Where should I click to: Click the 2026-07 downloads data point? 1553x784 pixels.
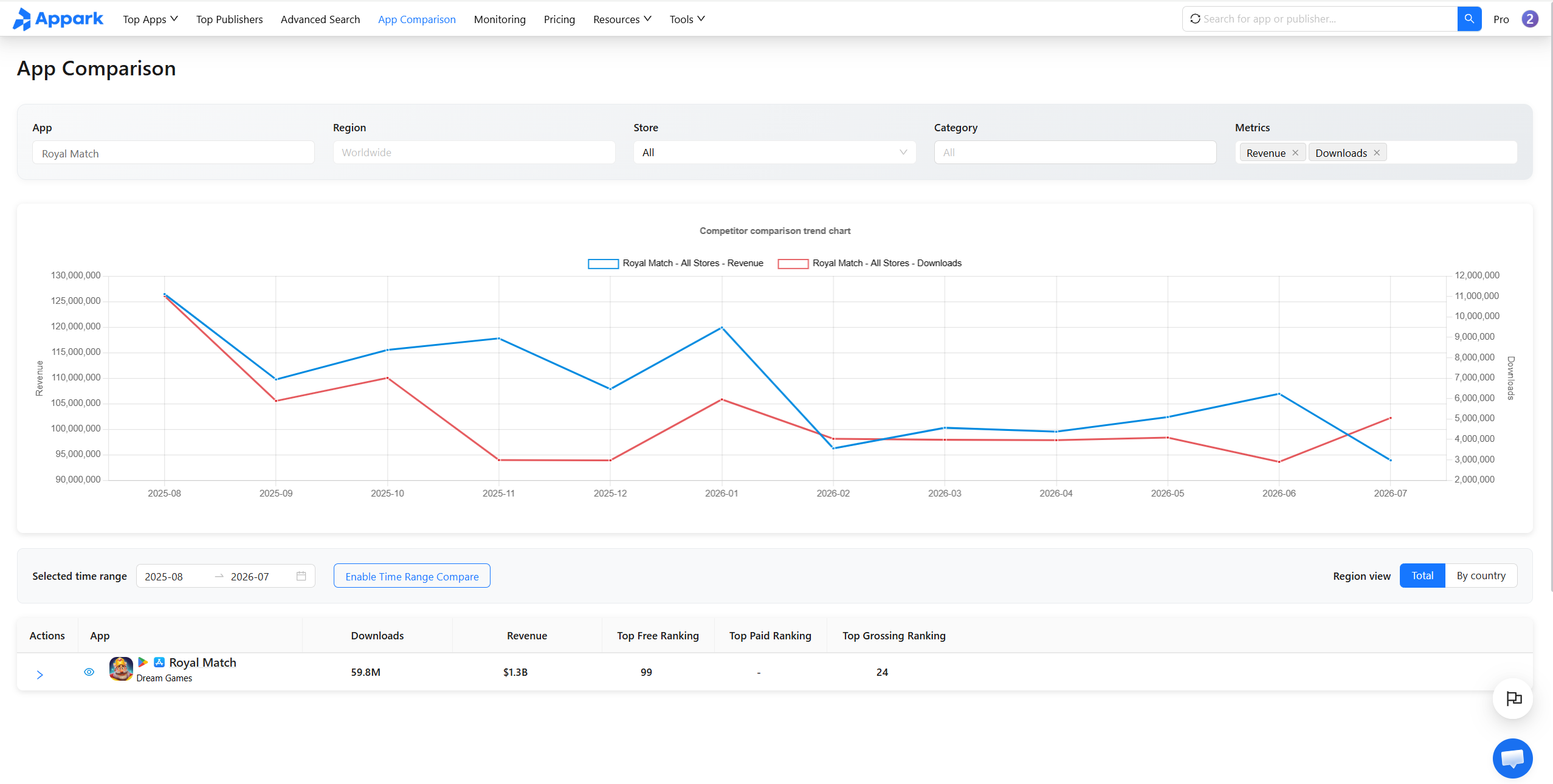[x=1390, y=418]
